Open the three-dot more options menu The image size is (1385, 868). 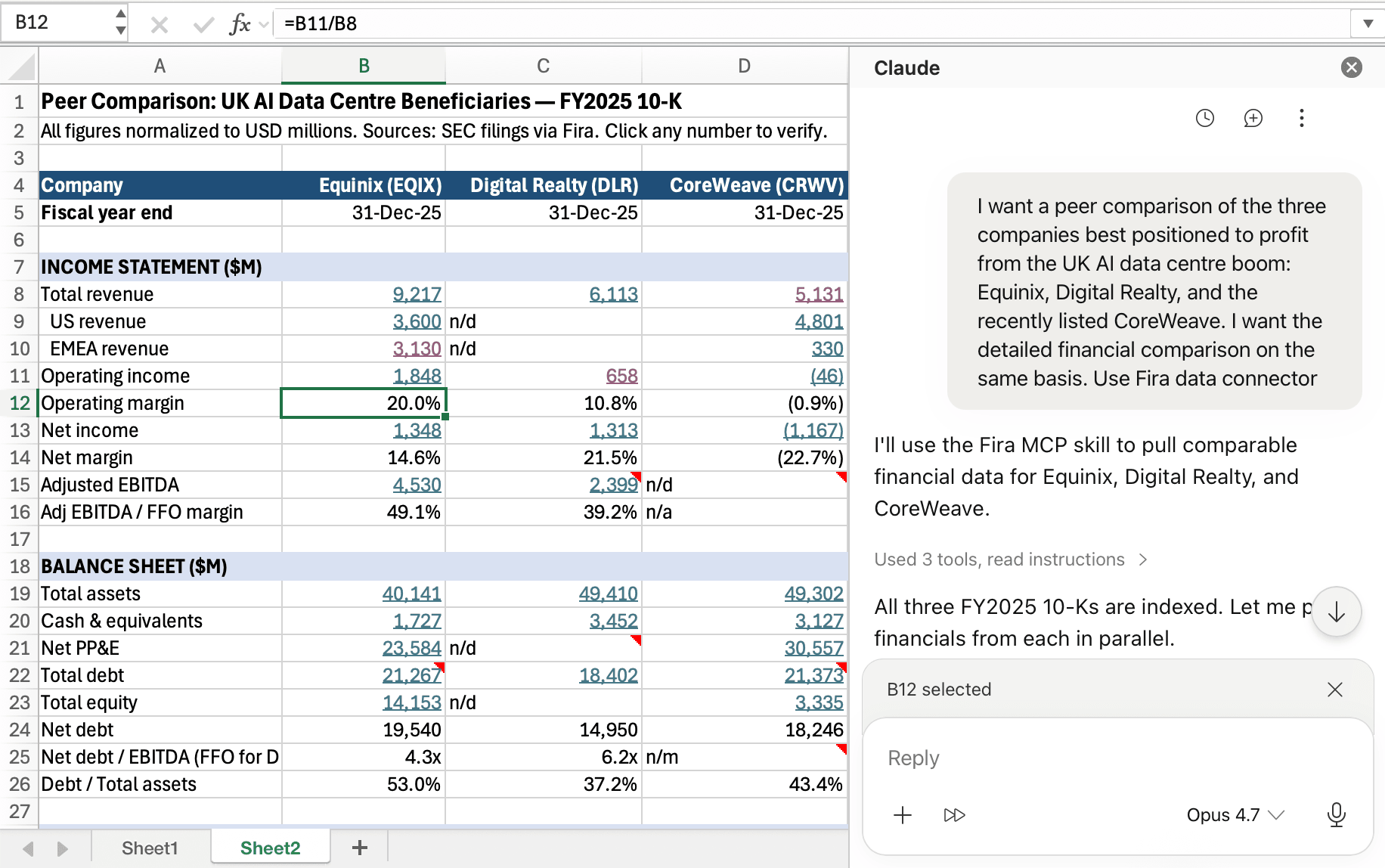1301,118
